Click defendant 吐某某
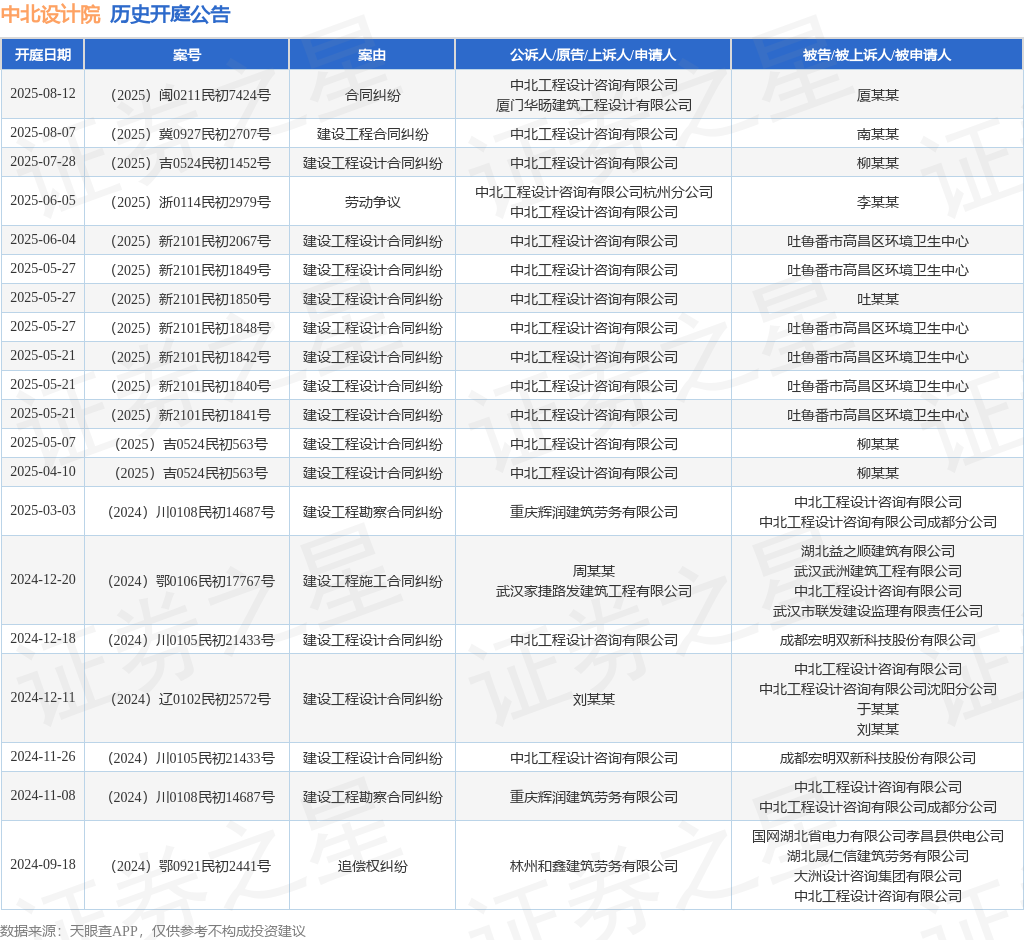The image size is (1024, 940). [x=877, y=299]
